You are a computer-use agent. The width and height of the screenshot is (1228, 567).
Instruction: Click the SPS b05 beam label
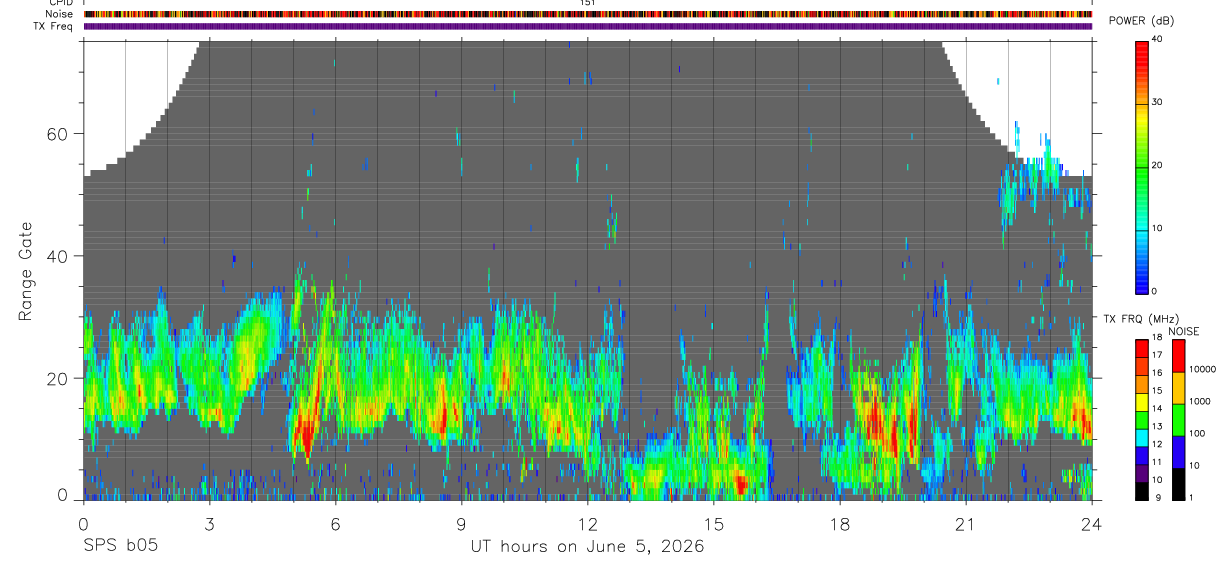[120, 546]
